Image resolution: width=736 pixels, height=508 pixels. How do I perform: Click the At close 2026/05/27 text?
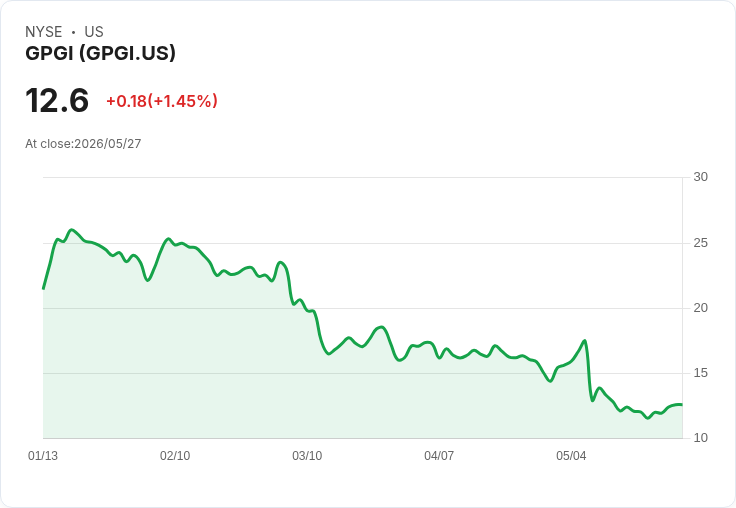83,144
